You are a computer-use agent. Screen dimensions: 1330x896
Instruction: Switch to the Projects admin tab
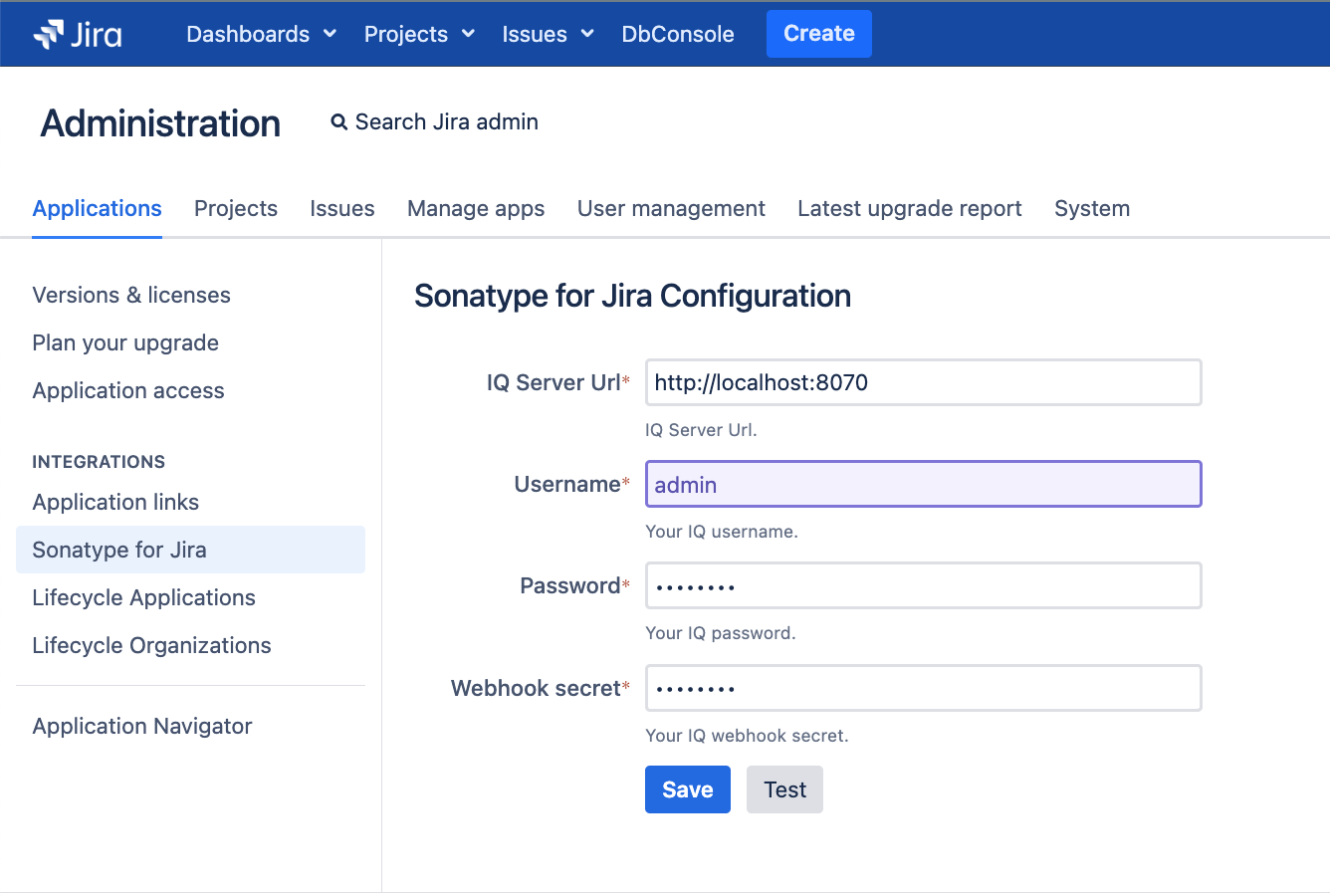click(236, 208)
